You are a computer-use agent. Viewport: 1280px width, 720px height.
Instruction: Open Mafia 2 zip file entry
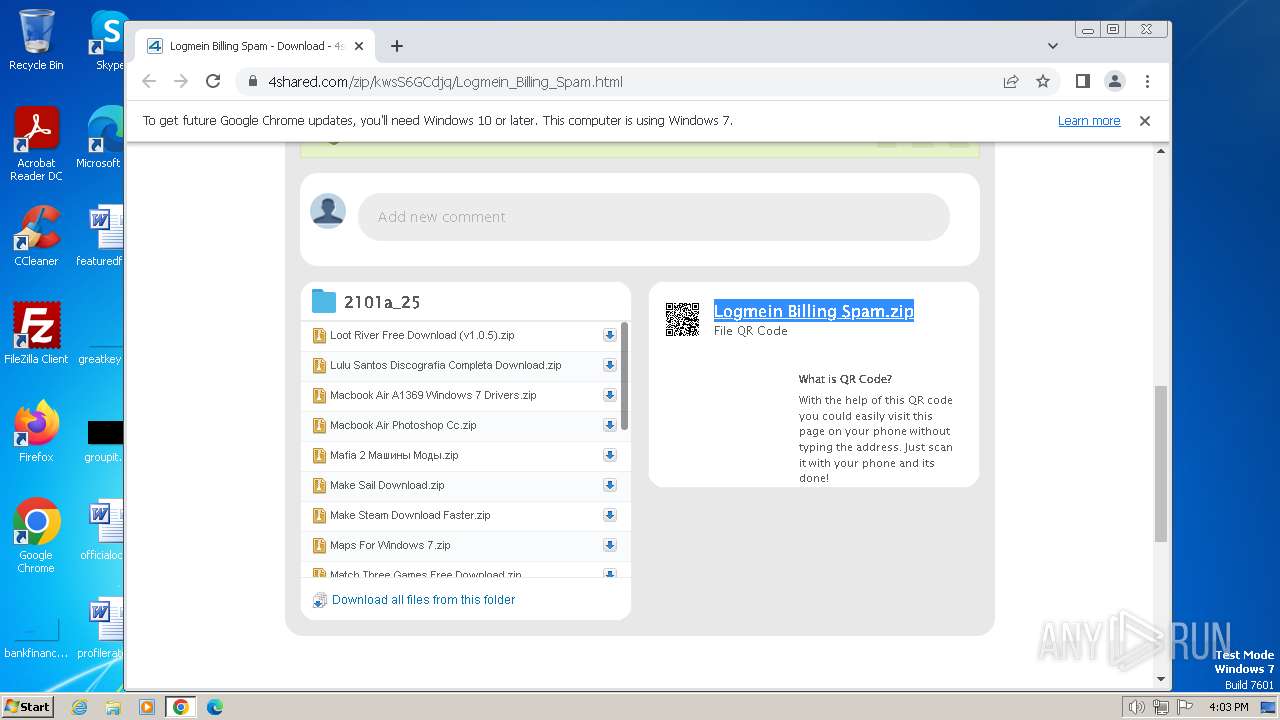394,455
